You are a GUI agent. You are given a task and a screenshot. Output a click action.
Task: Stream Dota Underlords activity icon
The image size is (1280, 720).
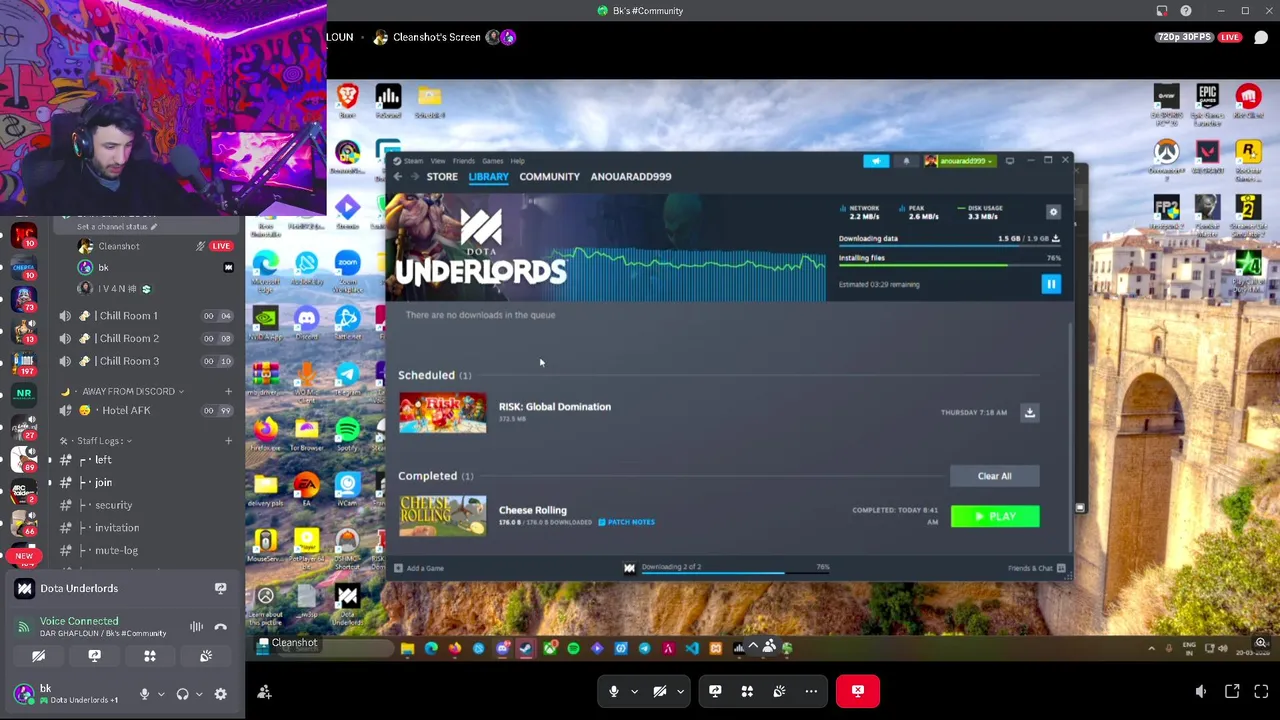coord(220,589)
